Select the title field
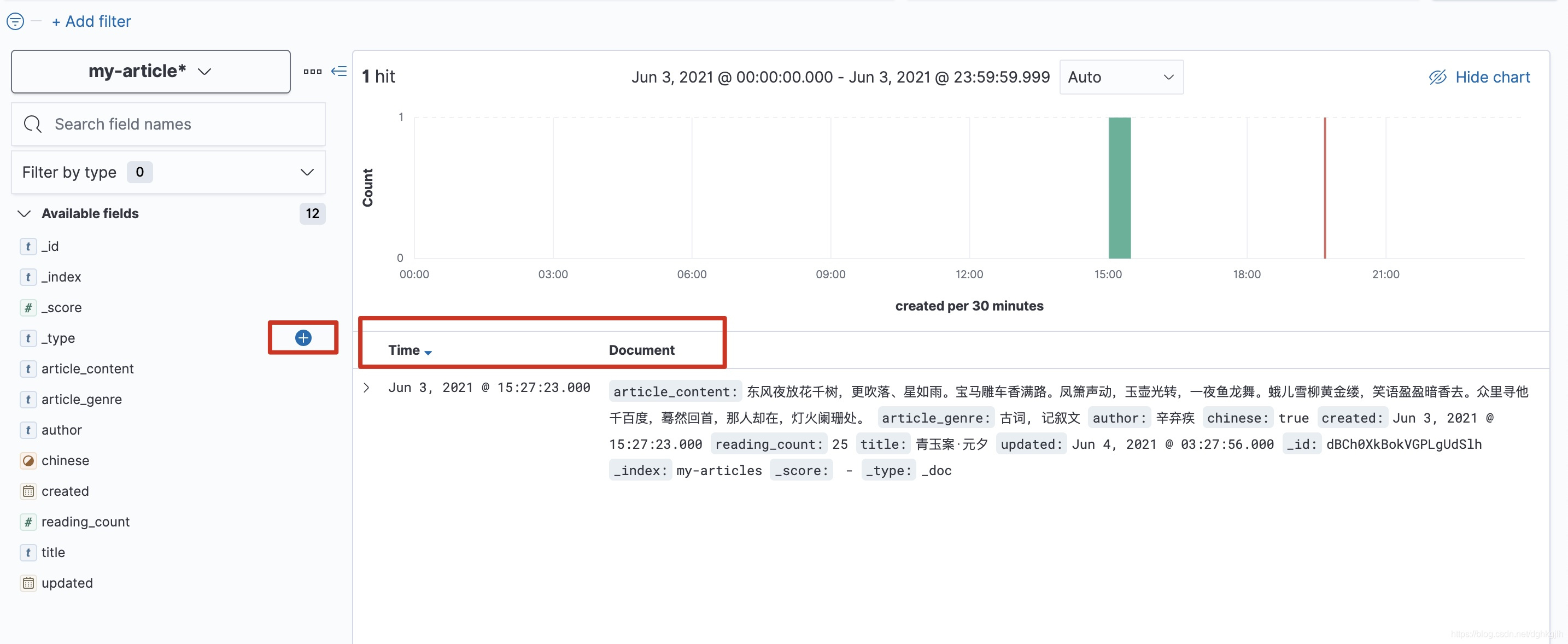 coord(53,552)
